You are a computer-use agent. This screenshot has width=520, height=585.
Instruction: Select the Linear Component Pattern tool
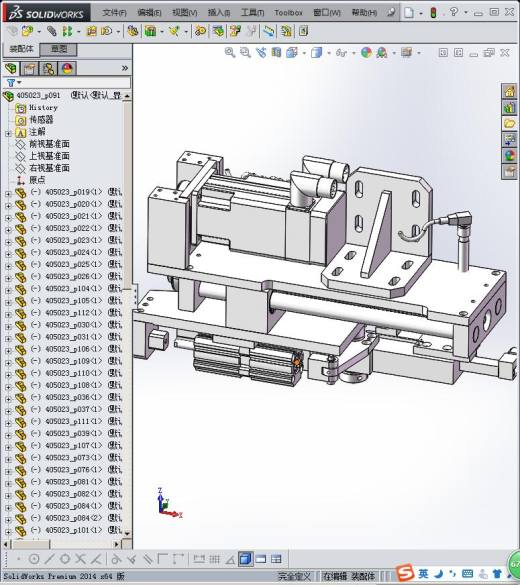coord(67,31)
